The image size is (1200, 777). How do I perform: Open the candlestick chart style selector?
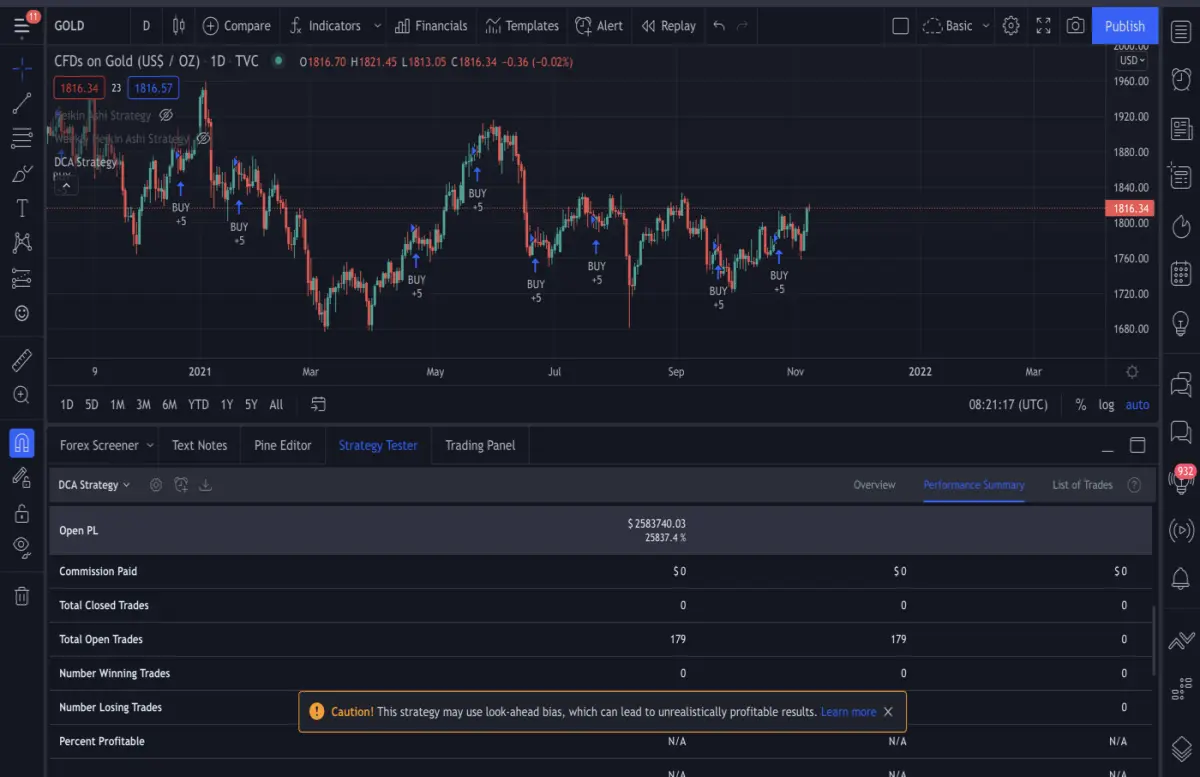(178, 26)
